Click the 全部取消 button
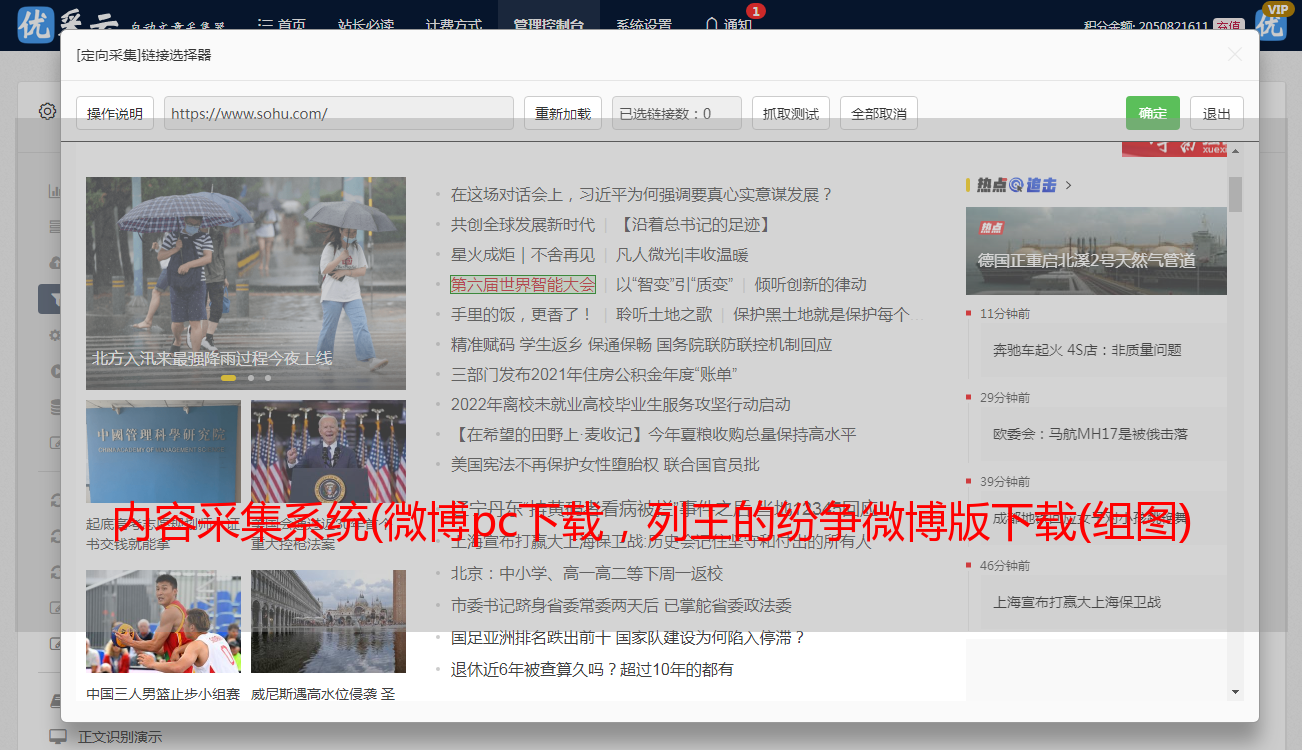The width and height of the screenshot is (1302, 750). pos(879,113)
